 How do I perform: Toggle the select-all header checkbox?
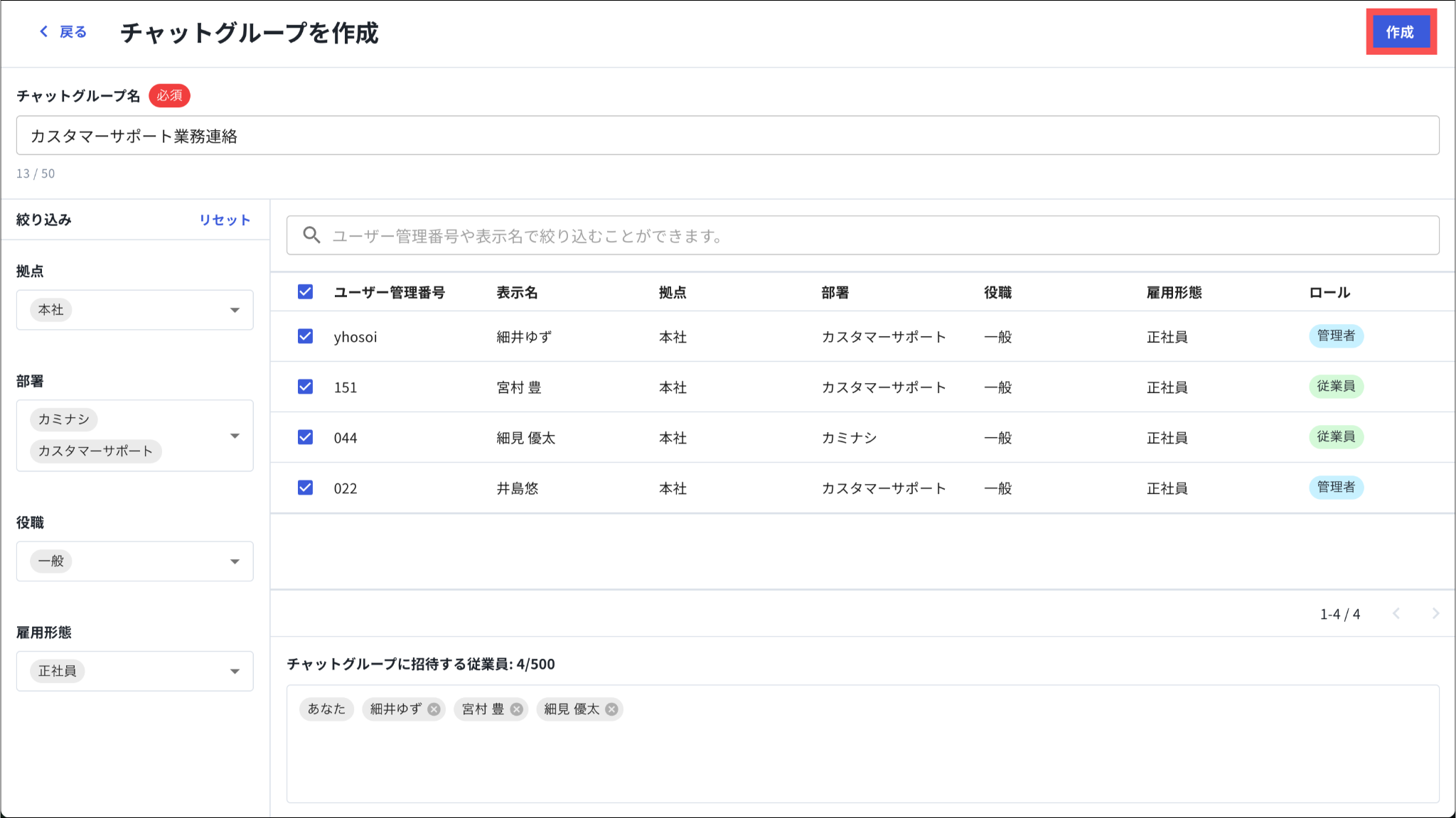point(305,292)
